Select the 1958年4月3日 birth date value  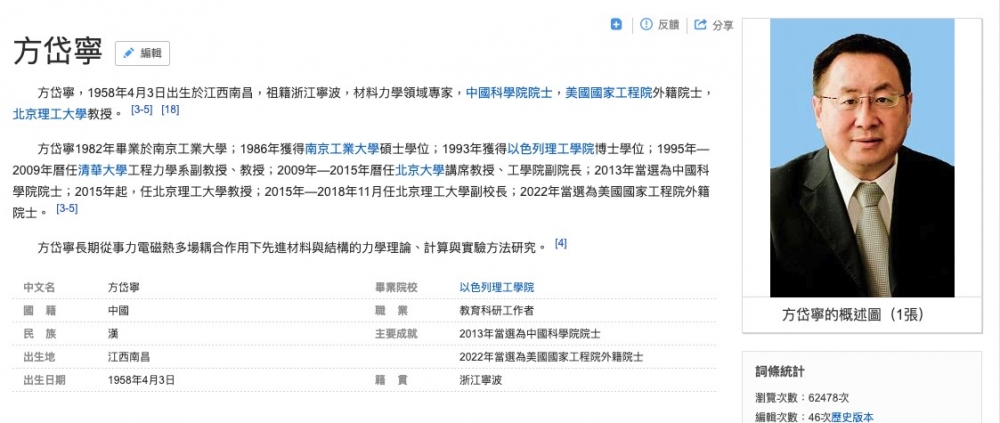[x=142, y=380]
